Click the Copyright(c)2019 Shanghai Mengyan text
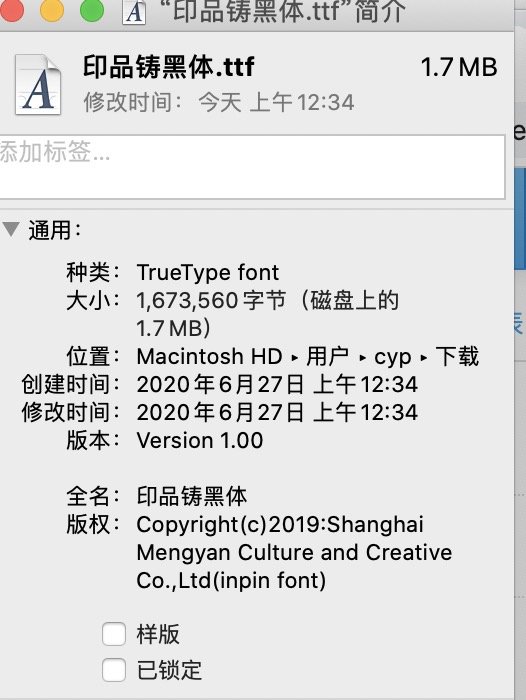The image size is (526, 700). [x=294, y=553]
